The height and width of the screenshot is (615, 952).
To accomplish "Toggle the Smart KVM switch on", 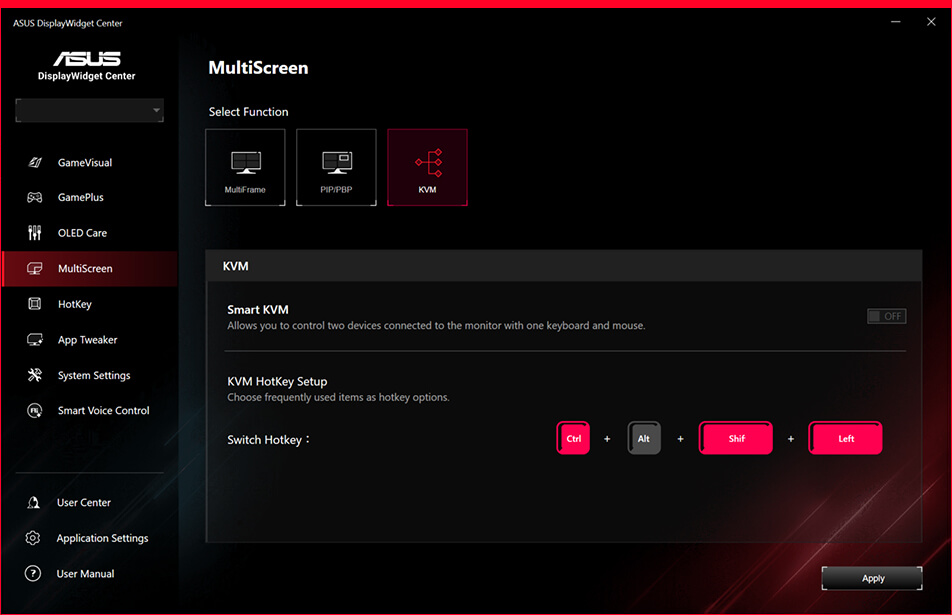I will click(886, 316).
